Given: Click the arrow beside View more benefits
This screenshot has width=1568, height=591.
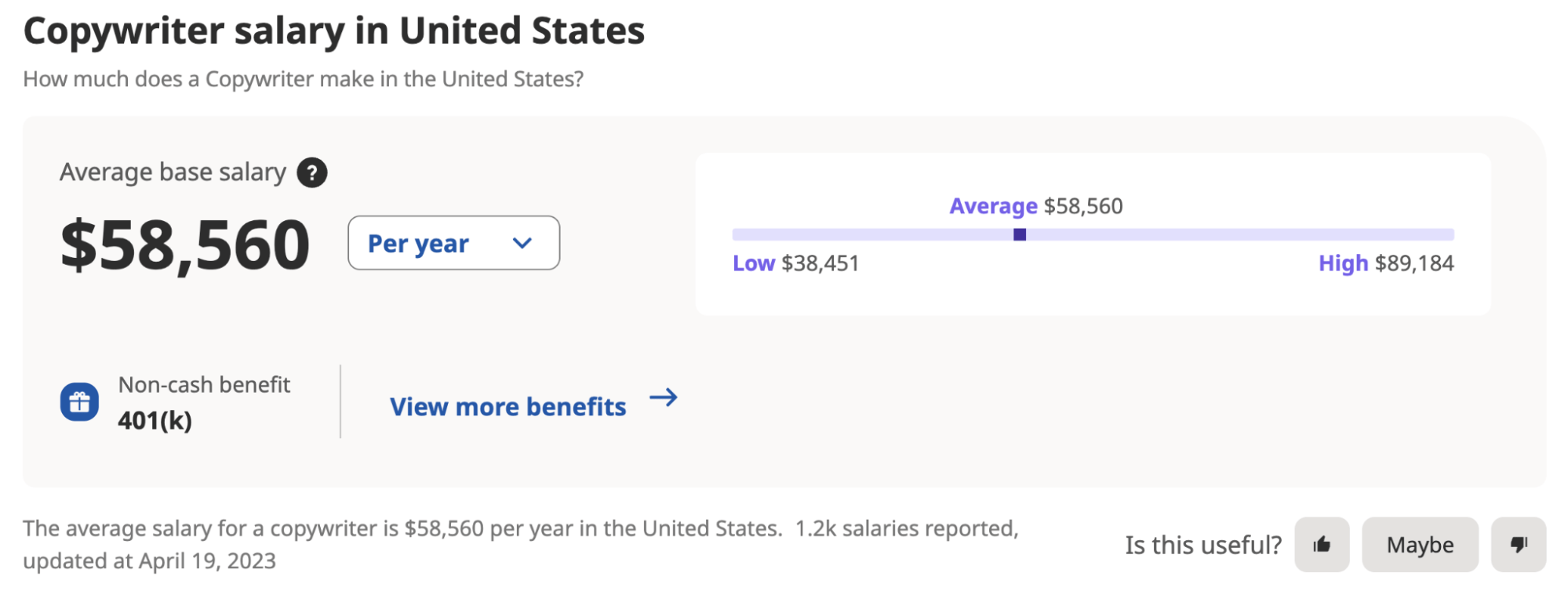Looking at the screenshot, I should 665,398.
